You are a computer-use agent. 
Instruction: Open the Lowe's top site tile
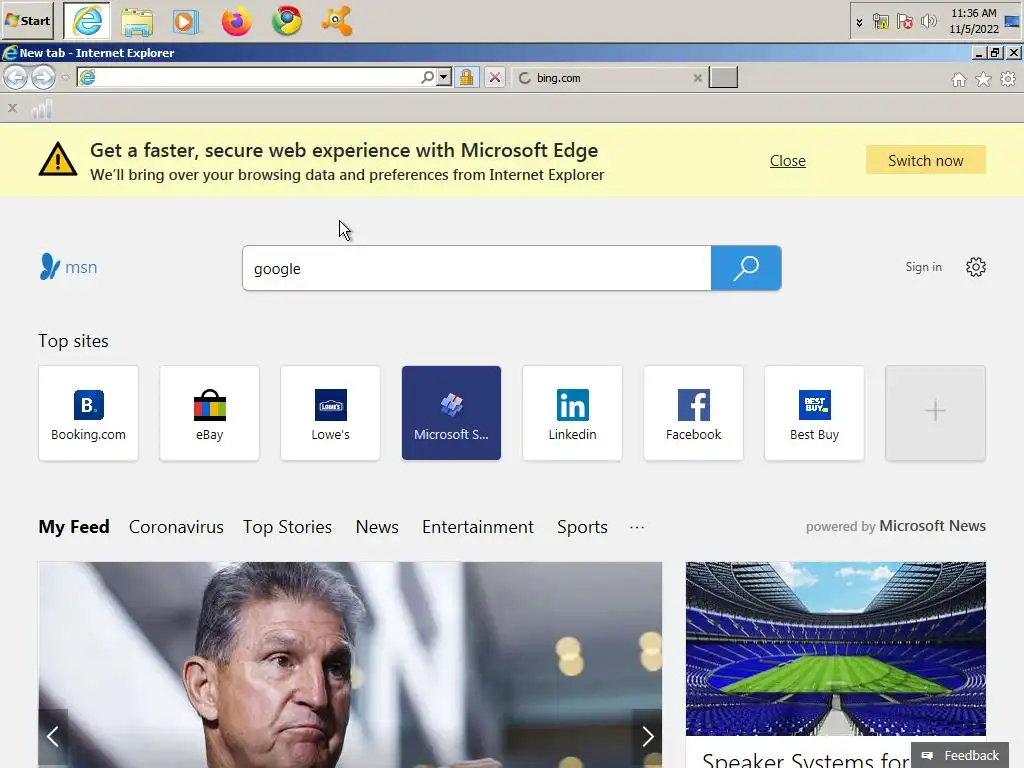[x=330, y=413]
